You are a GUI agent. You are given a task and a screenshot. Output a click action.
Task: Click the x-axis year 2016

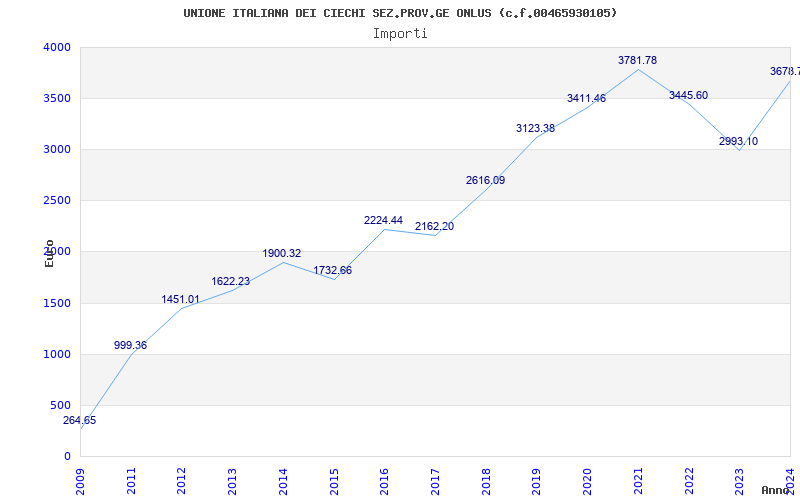384,482
